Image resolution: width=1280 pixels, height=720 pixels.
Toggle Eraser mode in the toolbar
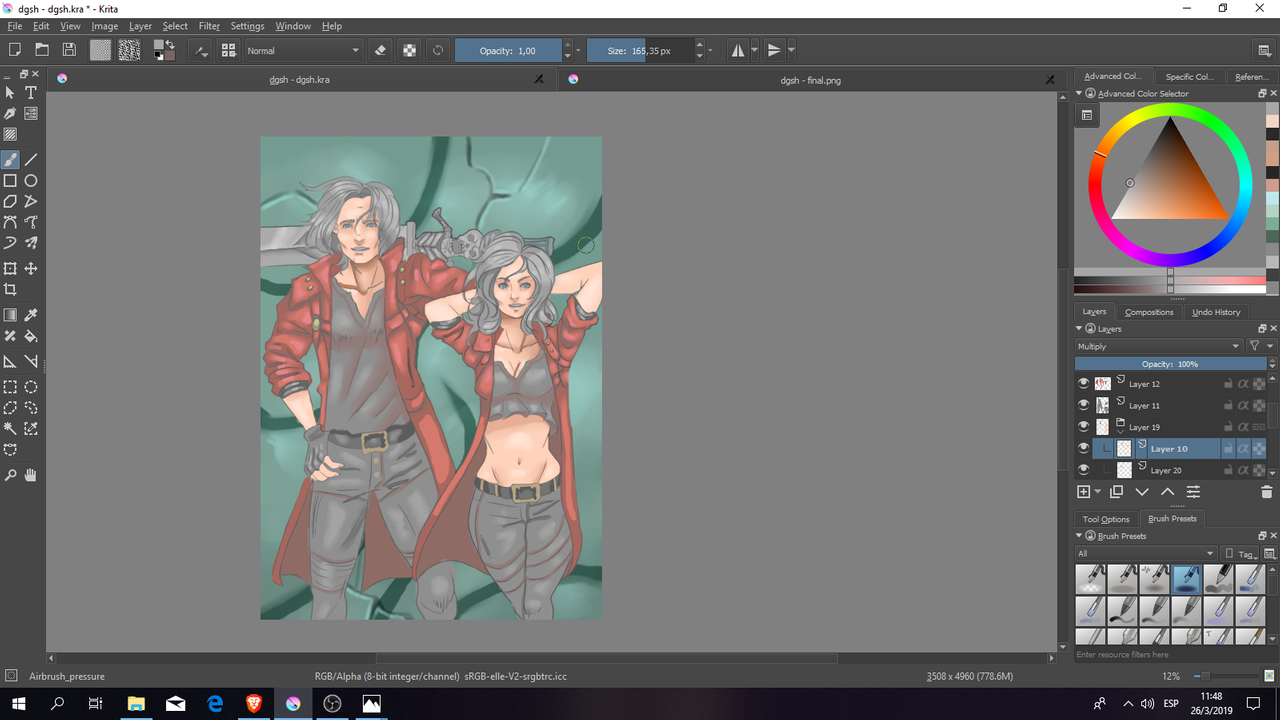coord(380,50)
